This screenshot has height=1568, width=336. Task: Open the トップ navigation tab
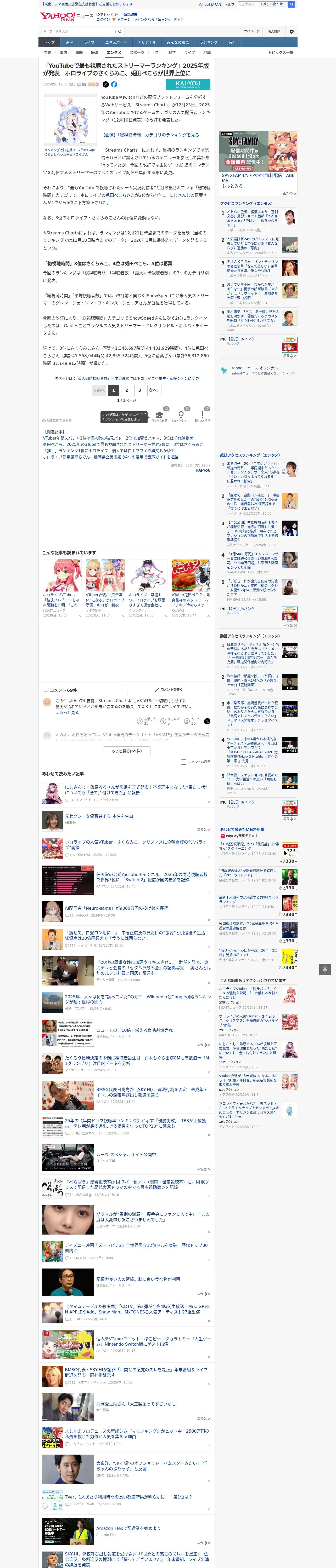49,43
